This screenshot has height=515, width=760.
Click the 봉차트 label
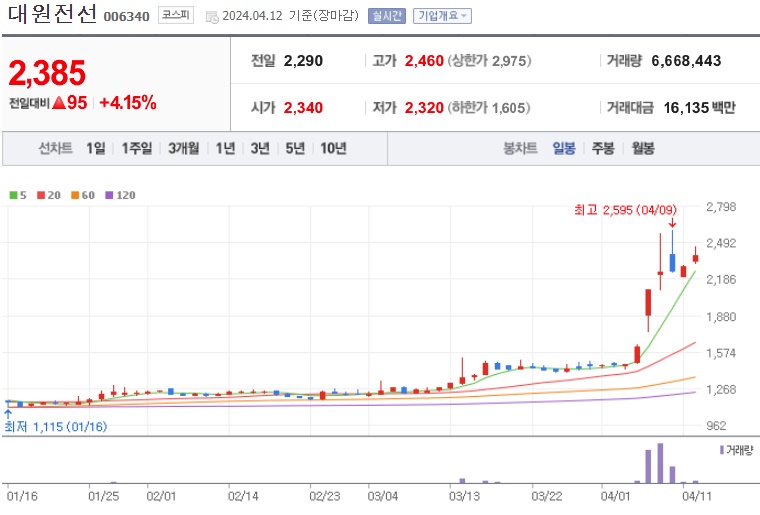521,148
